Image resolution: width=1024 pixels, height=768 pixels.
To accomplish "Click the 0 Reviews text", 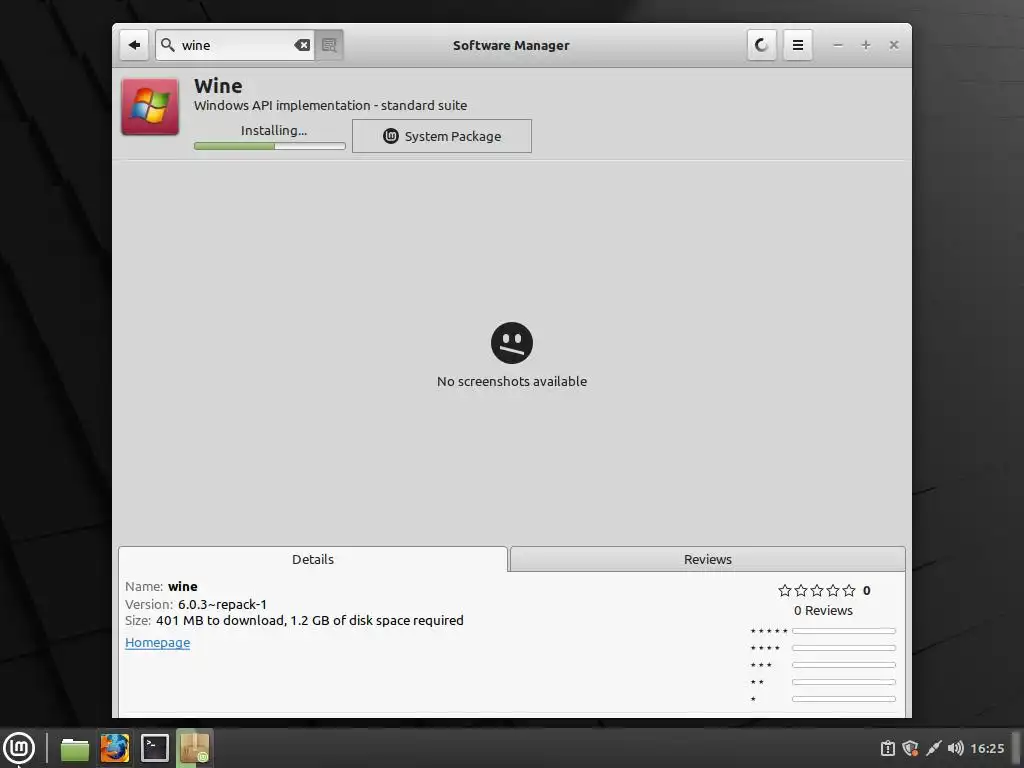I will 823,611.
